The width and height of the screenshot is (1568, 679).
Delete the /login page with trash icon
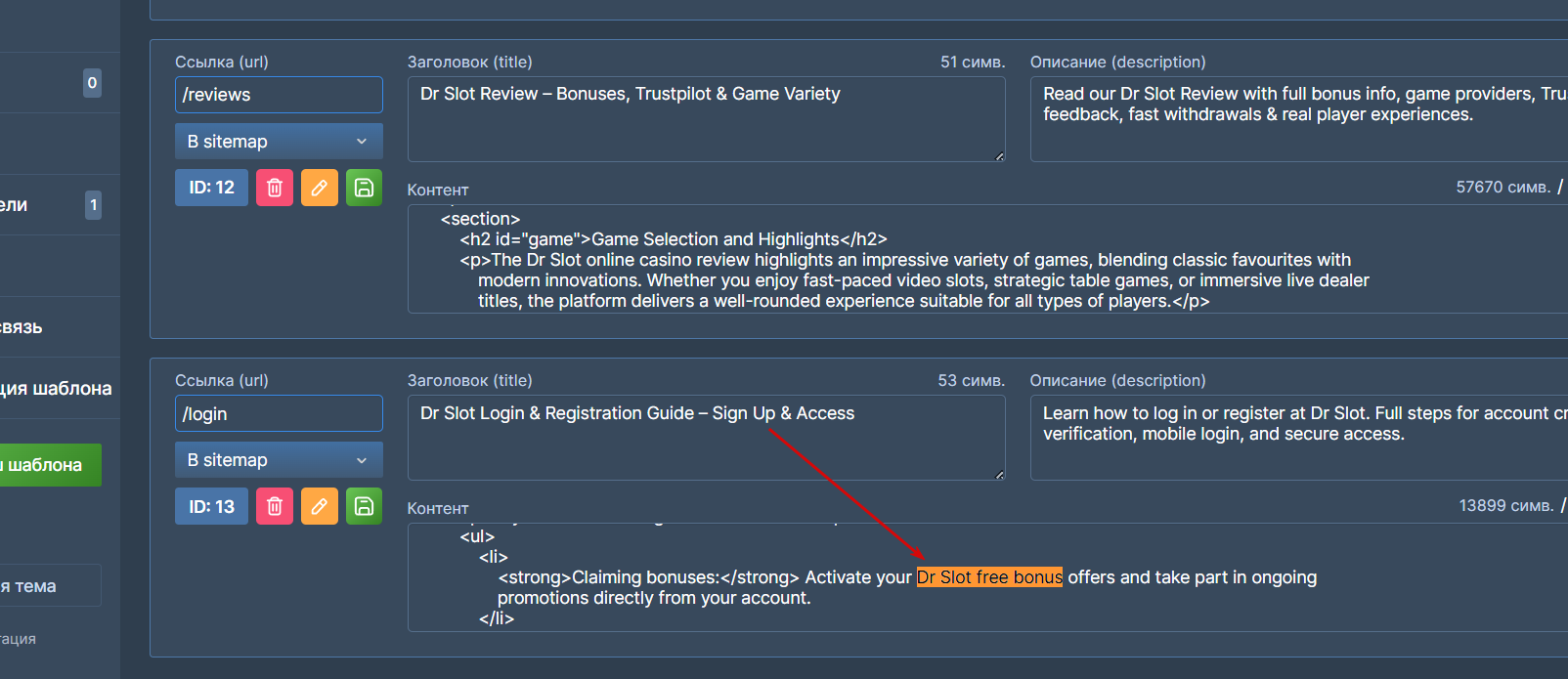(275, 506)
